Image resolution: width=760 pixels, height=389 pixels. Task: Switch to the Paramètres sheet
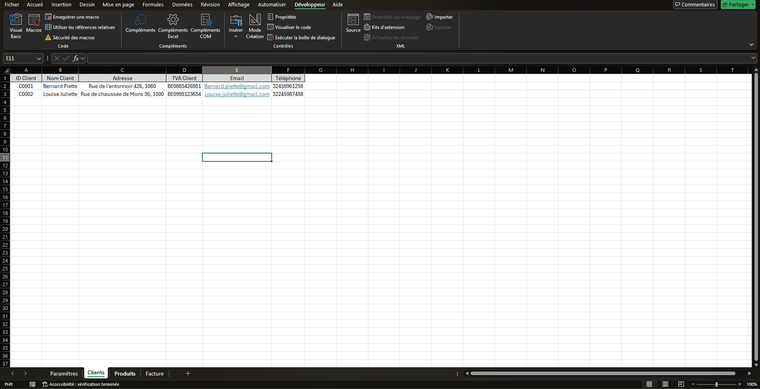[63, 373]
